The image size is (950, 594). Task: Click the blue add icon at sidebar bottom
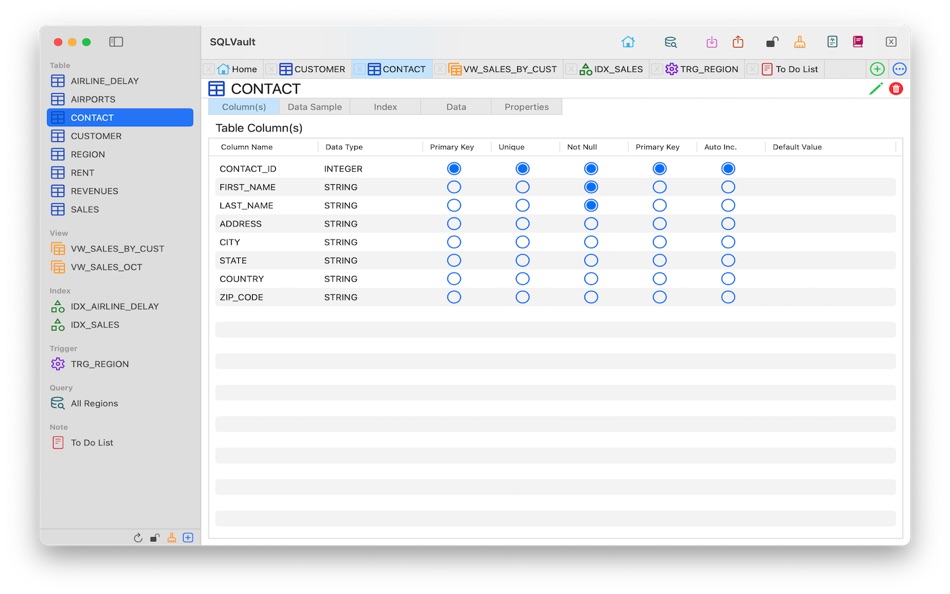point(188,538)
